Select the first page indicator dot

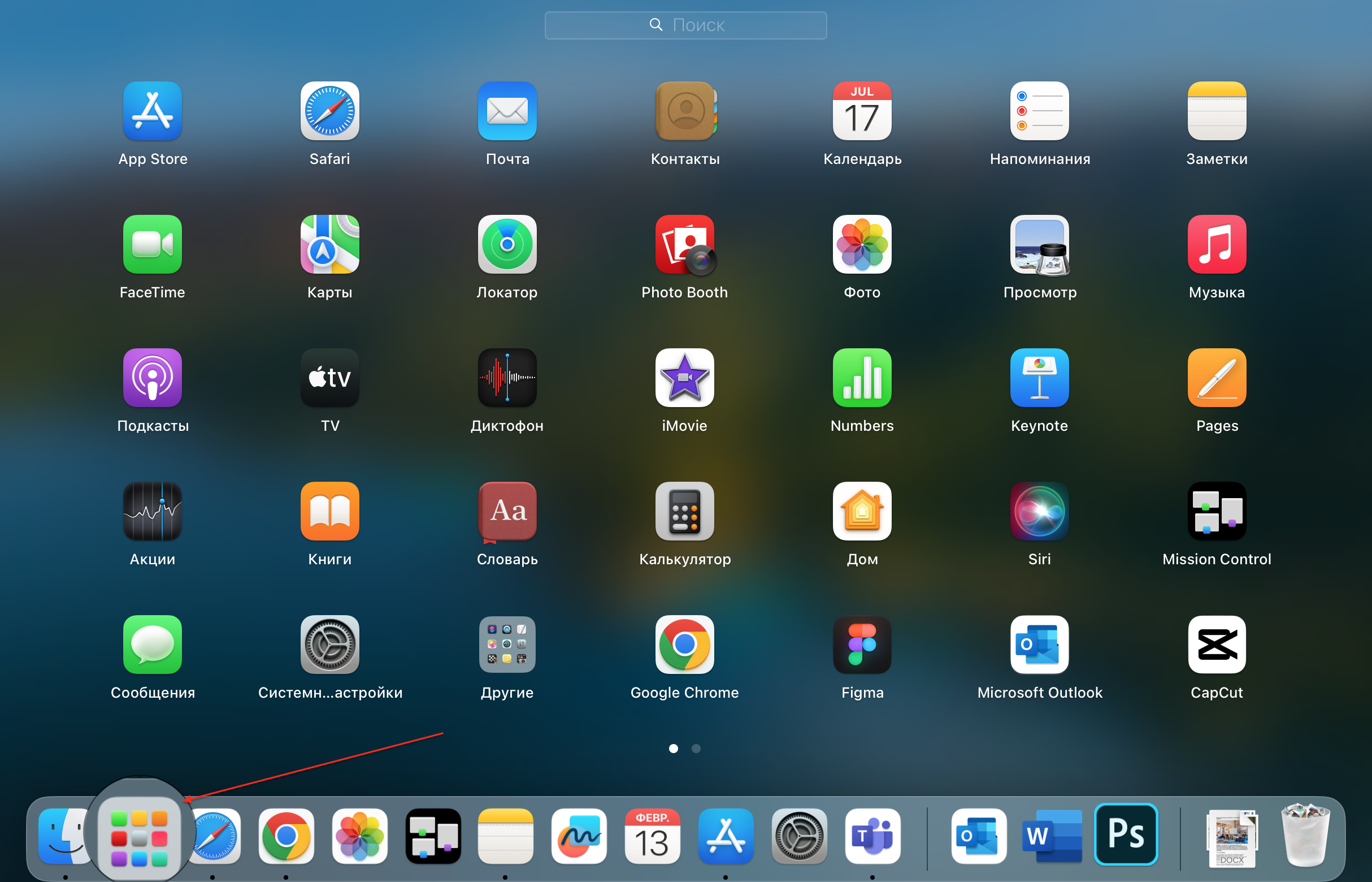click(x=673, y=749)
